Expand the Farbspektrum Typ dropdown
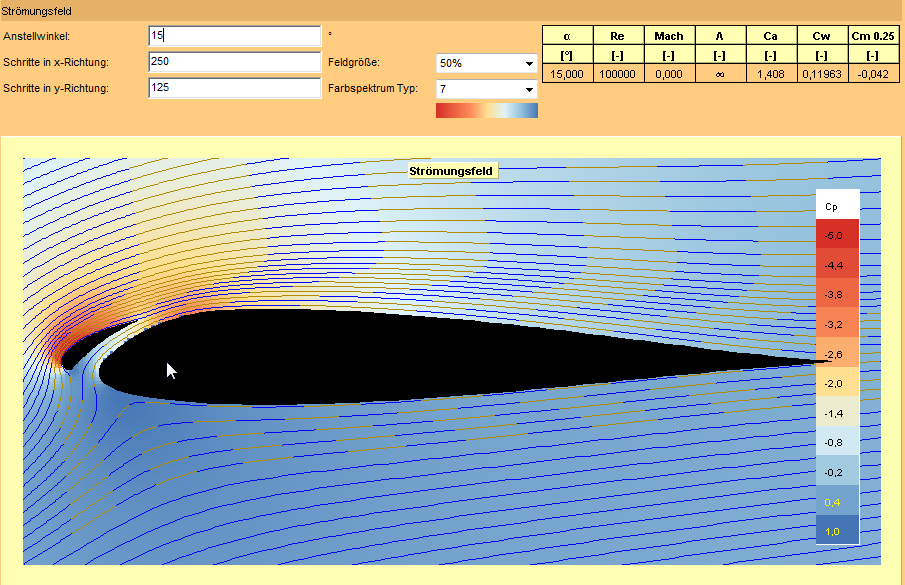Screen dimensions: 905x585 coord(487,89)
